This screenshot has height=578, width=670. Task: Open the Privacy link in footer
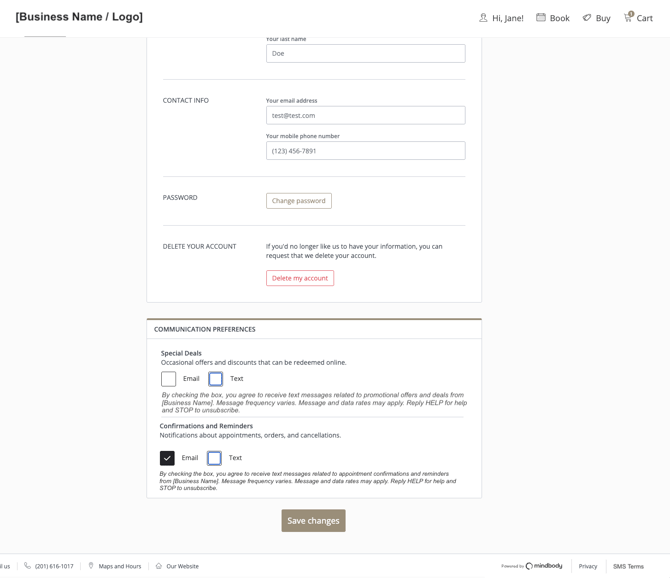tap(588, 566)
